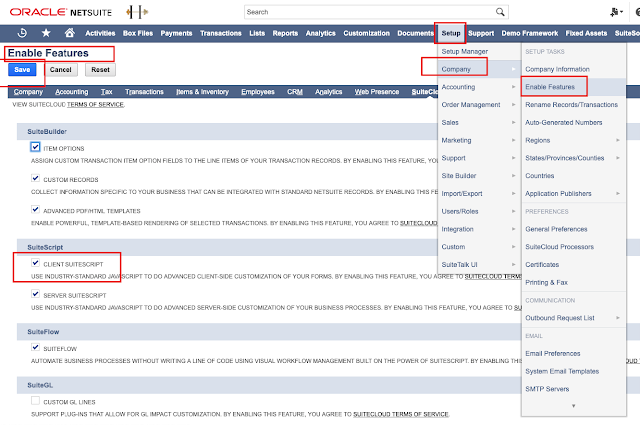
Task: Open the Fixed Assets menu
Action: tap(586, 33)
